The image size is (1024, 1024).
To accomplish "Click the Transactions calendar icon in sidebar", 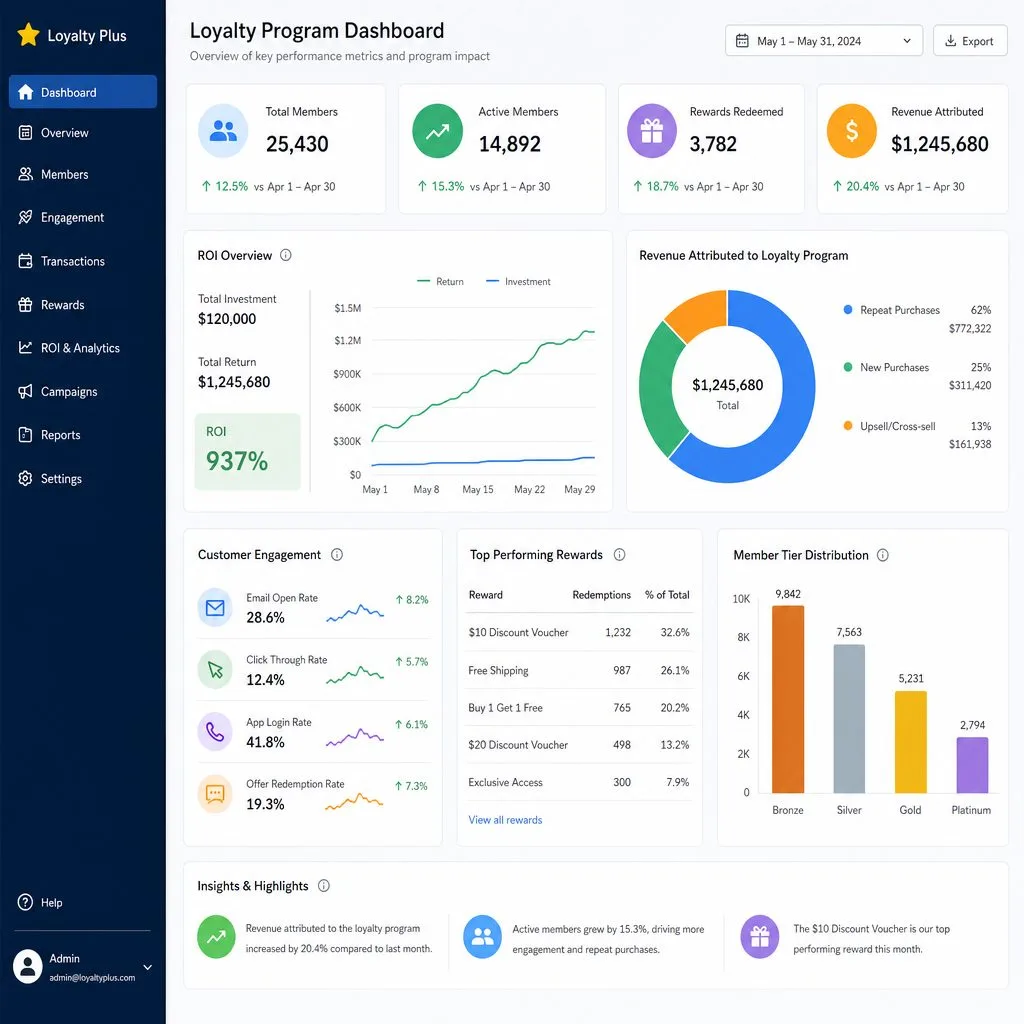I will point(25,261).
